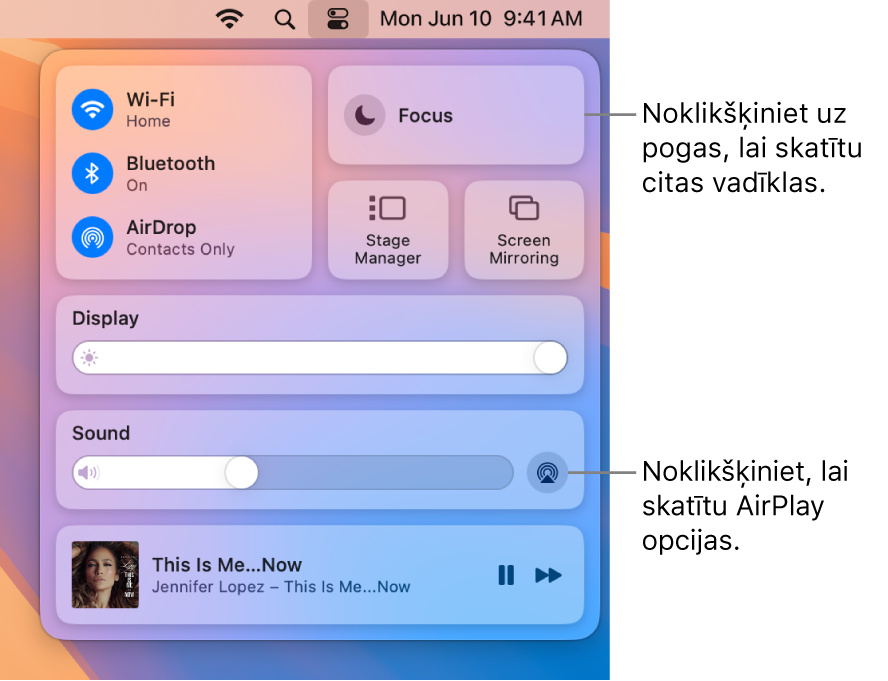Toggle Focus moon icon
The height and width of the screenshot is (681, 888).
click(365, 115)
